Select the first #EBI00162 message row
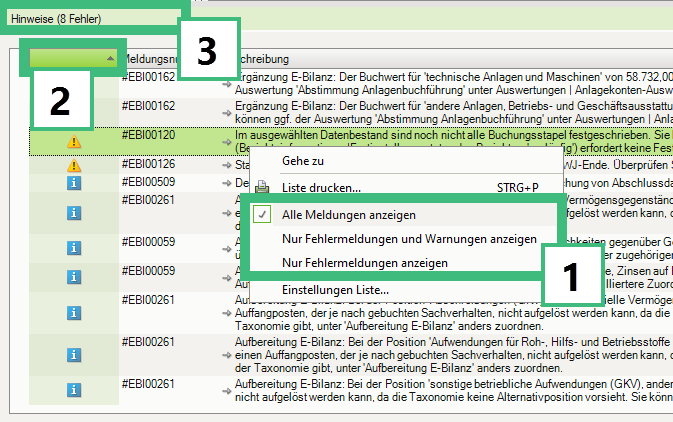The image size is (673, 422). coord(400,83)
